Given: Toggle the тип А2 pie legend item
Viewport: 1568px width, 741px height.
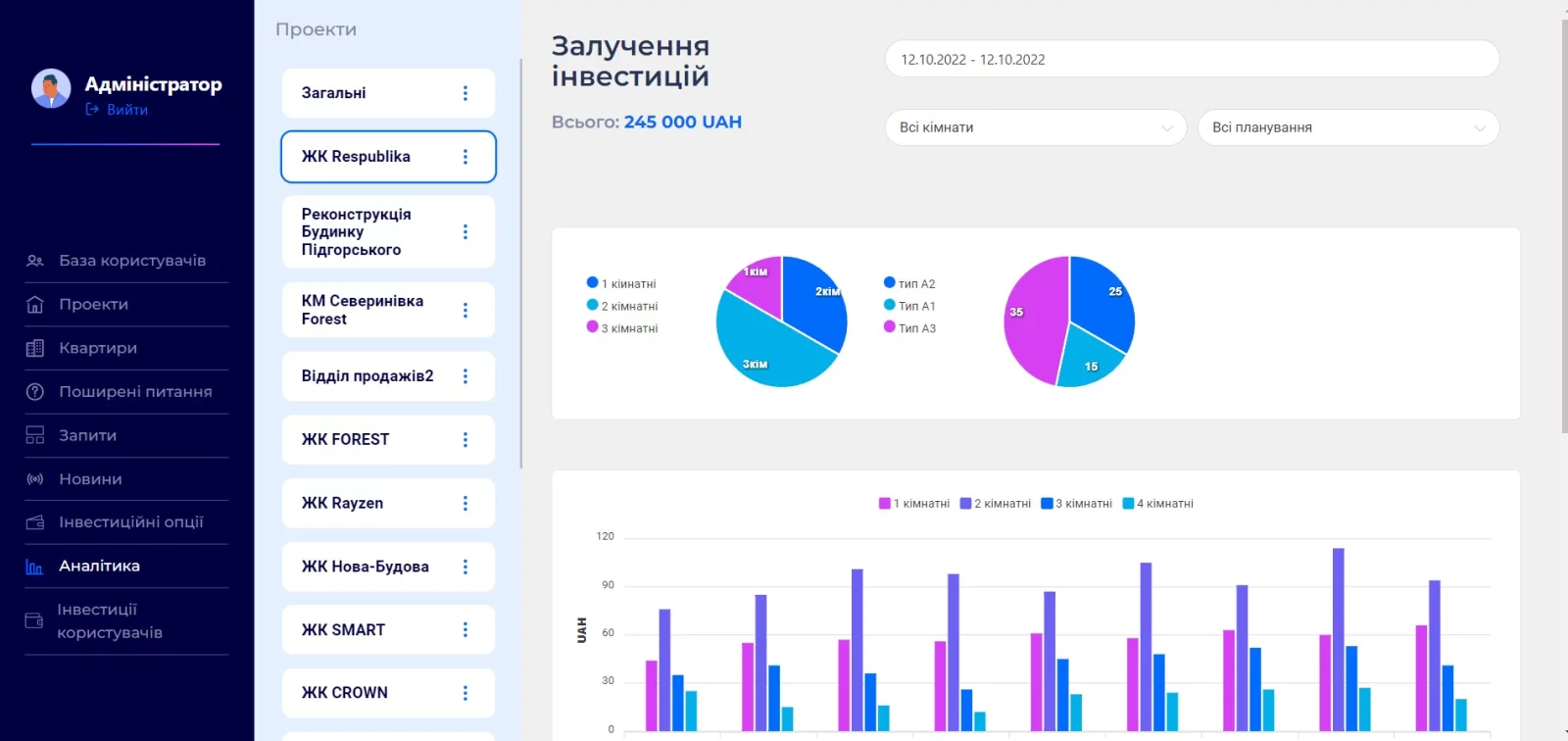Looking at the screenshot, I should [909, 283].
